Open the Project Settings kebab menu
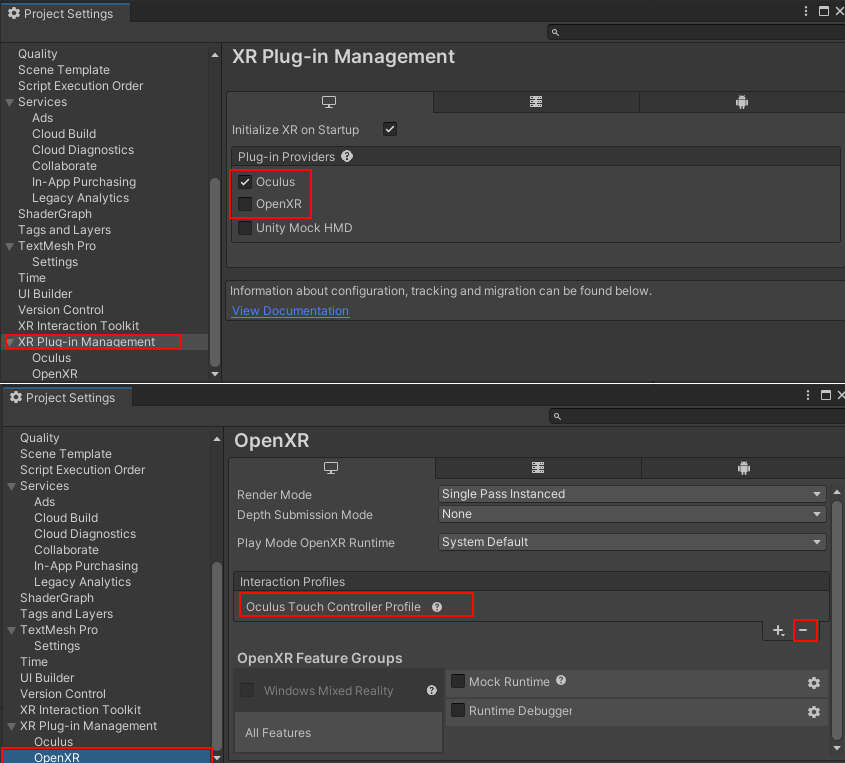The width and height of the screenshot is (845, 763). pyautogui.click(x=805, y=11)
